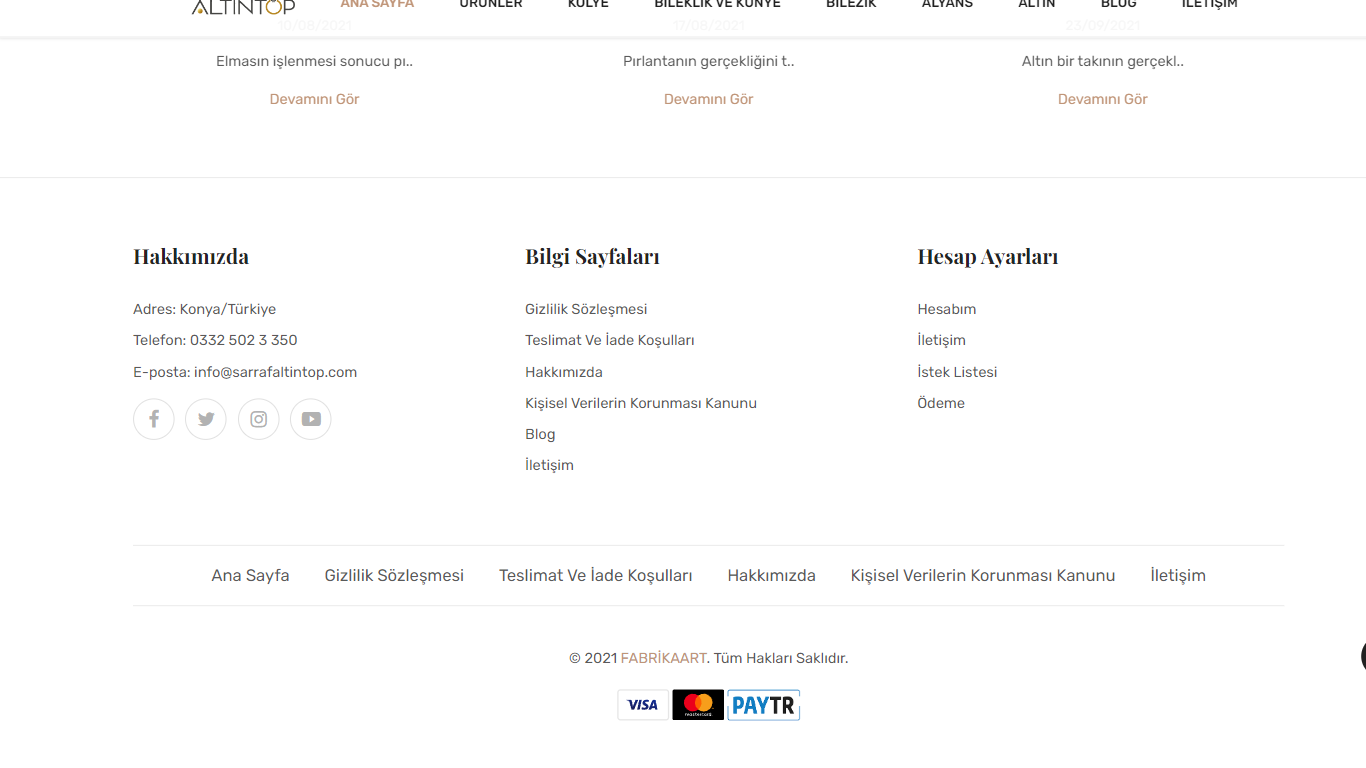This screenshot has height=768, width=1366.
Task: Open Ödeme link in account settings
Action: [x=941, y=403]
